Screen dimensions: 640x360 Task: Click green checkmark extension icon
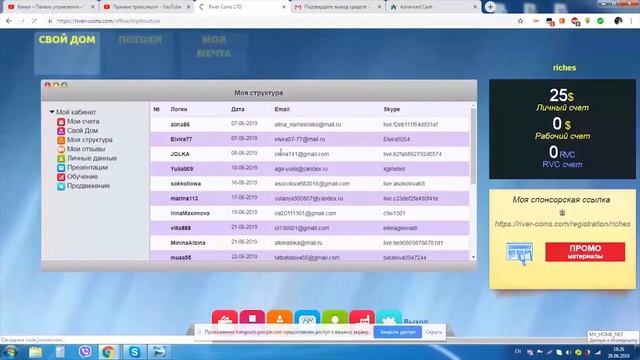click(600, 21)
